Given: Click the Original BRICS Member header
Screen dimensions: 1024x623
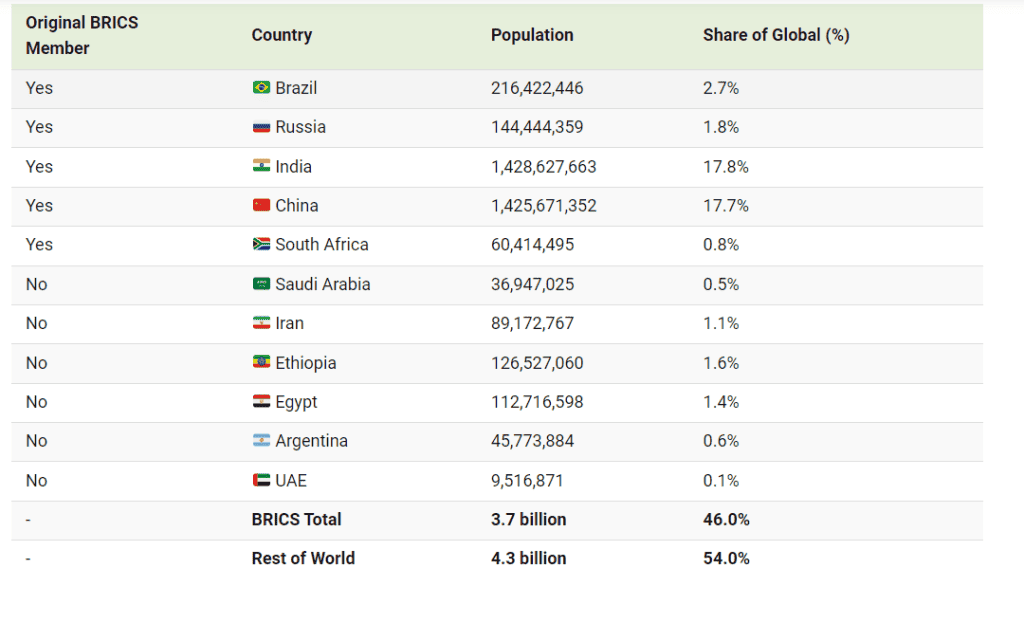Looking at the screenshot, I should pyautogui.click(x=82, y=35).
